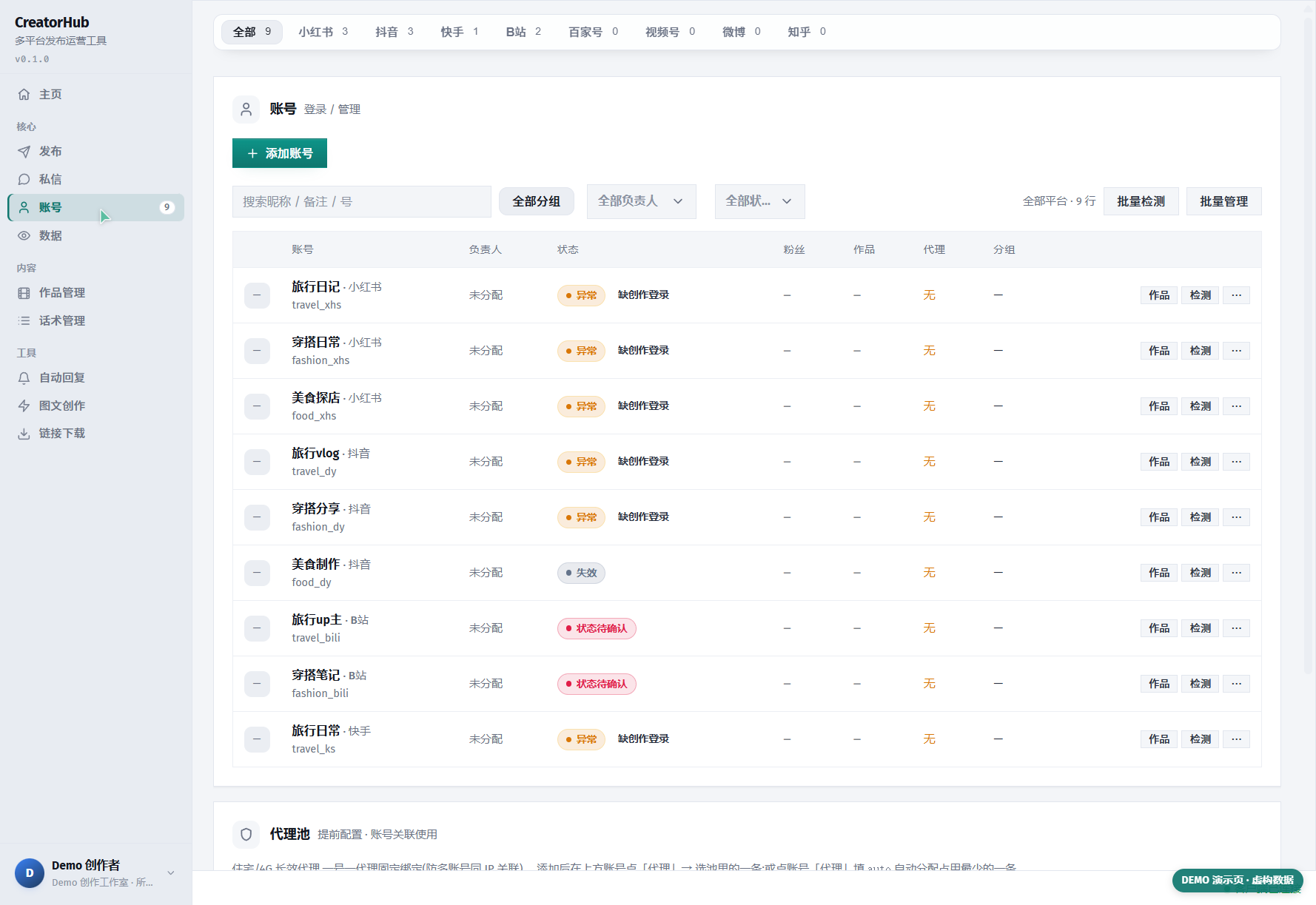Toggle selection box for 旅行up主 row

(x=257, y=628)
